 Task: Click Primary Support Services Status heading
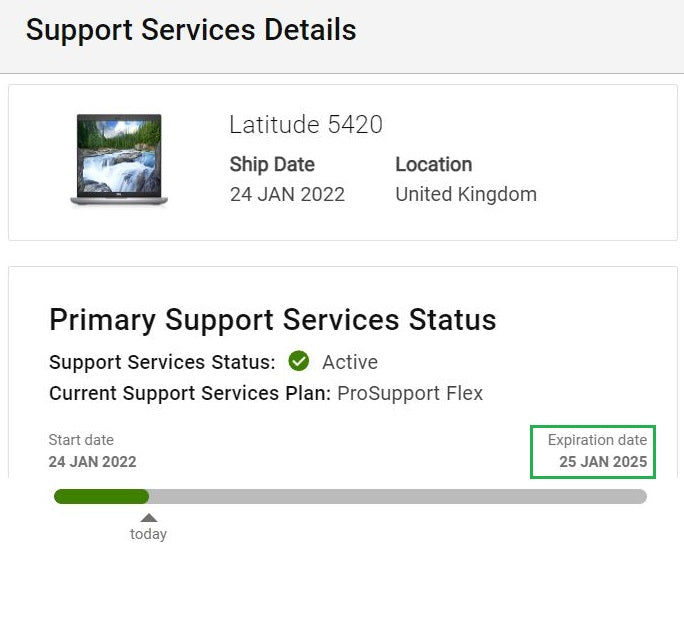[x=273, y=320]
